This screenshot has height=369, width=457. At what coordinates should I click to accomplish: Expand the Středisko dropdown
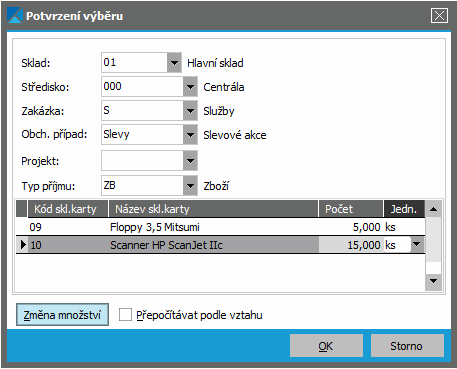(x=190, y=87)
